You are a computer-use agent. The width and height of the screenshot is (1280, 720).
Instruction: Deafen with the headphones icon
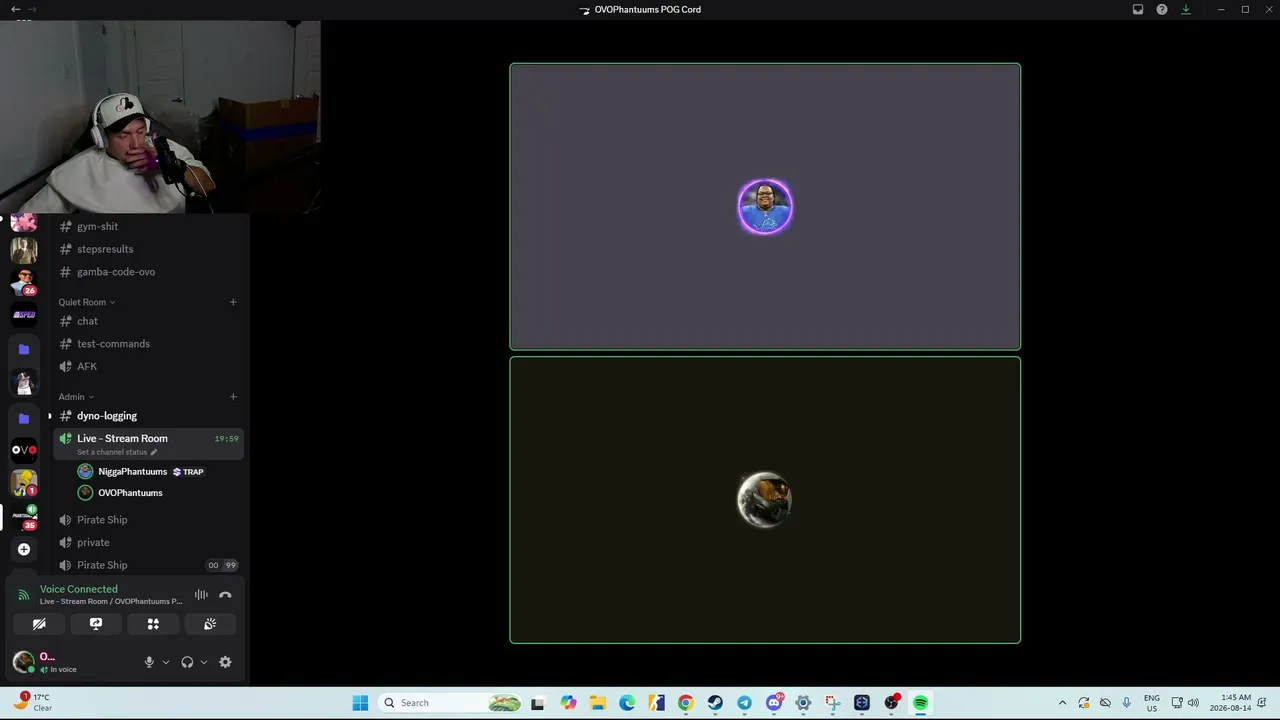point(187,662)
